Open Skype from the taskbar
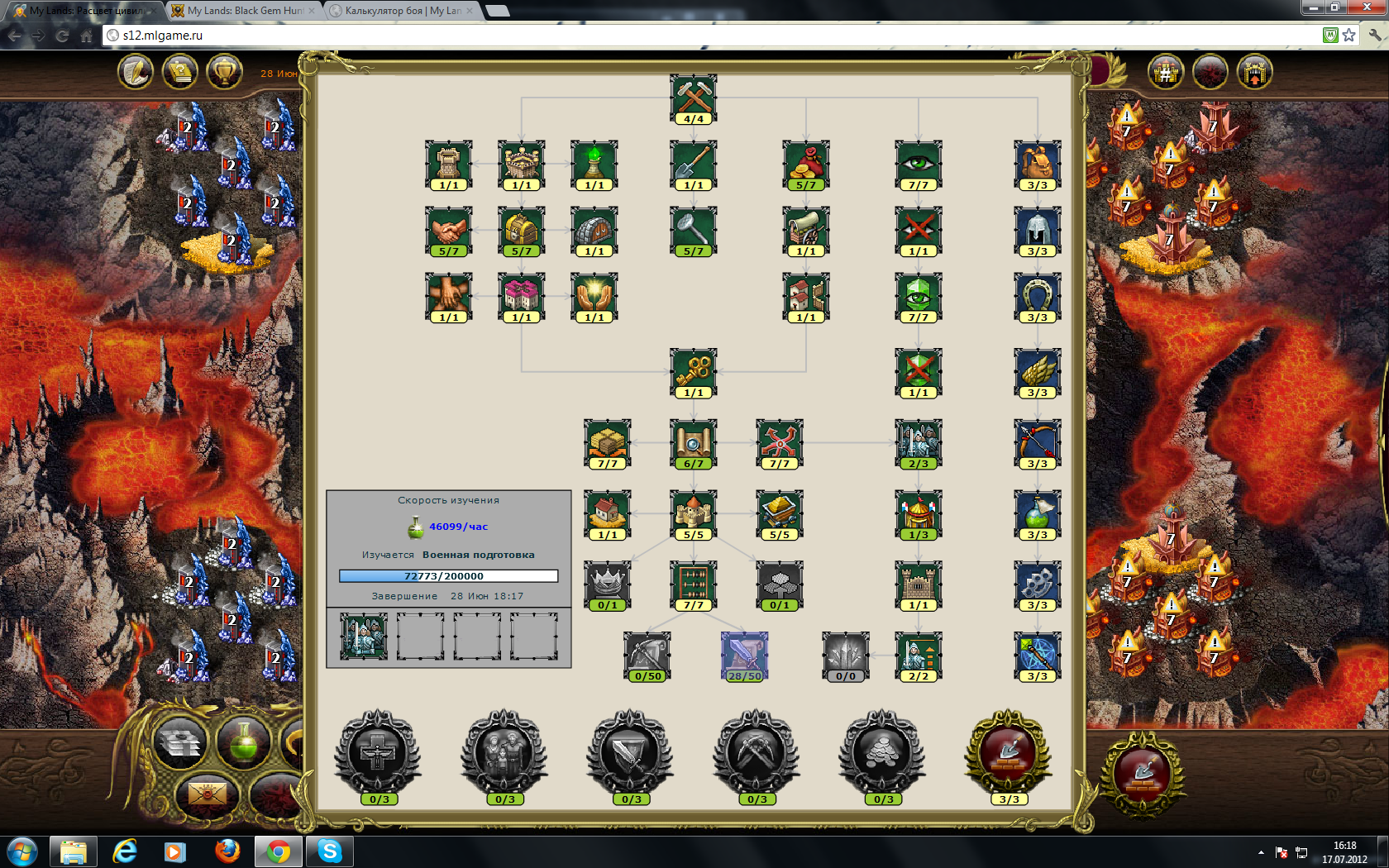This screenshot has width=1389, height=868. [x=329, y=851]
